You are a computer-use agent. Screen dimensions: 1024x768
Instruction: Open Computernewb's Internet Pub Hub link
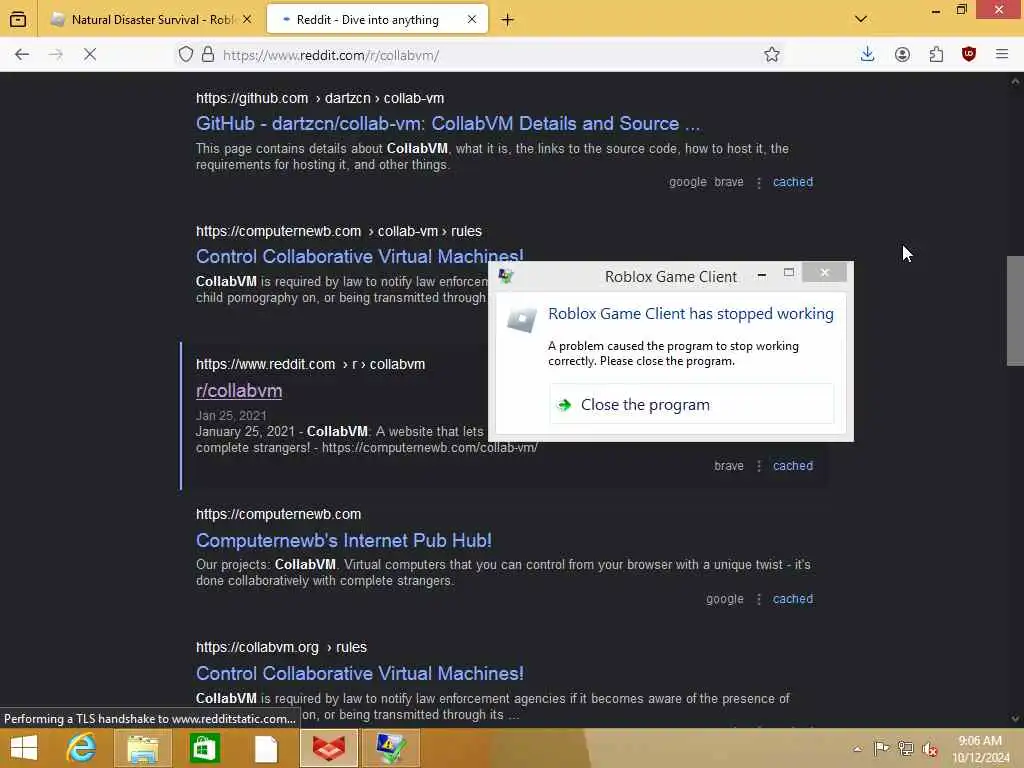pyautogui.click(x=344, y=540)
